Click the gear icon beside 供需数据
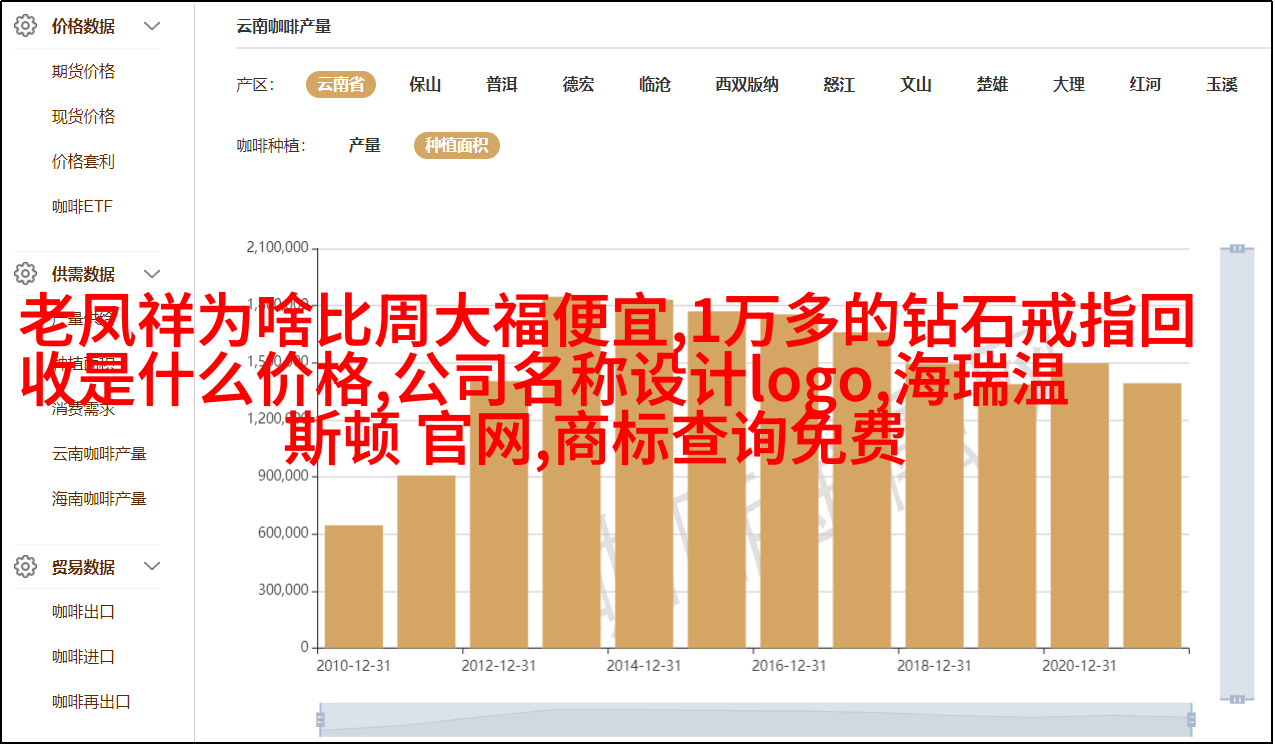The height and width of the screenshot is (744, 1275). pyautogui.click(x=25, y=273)
